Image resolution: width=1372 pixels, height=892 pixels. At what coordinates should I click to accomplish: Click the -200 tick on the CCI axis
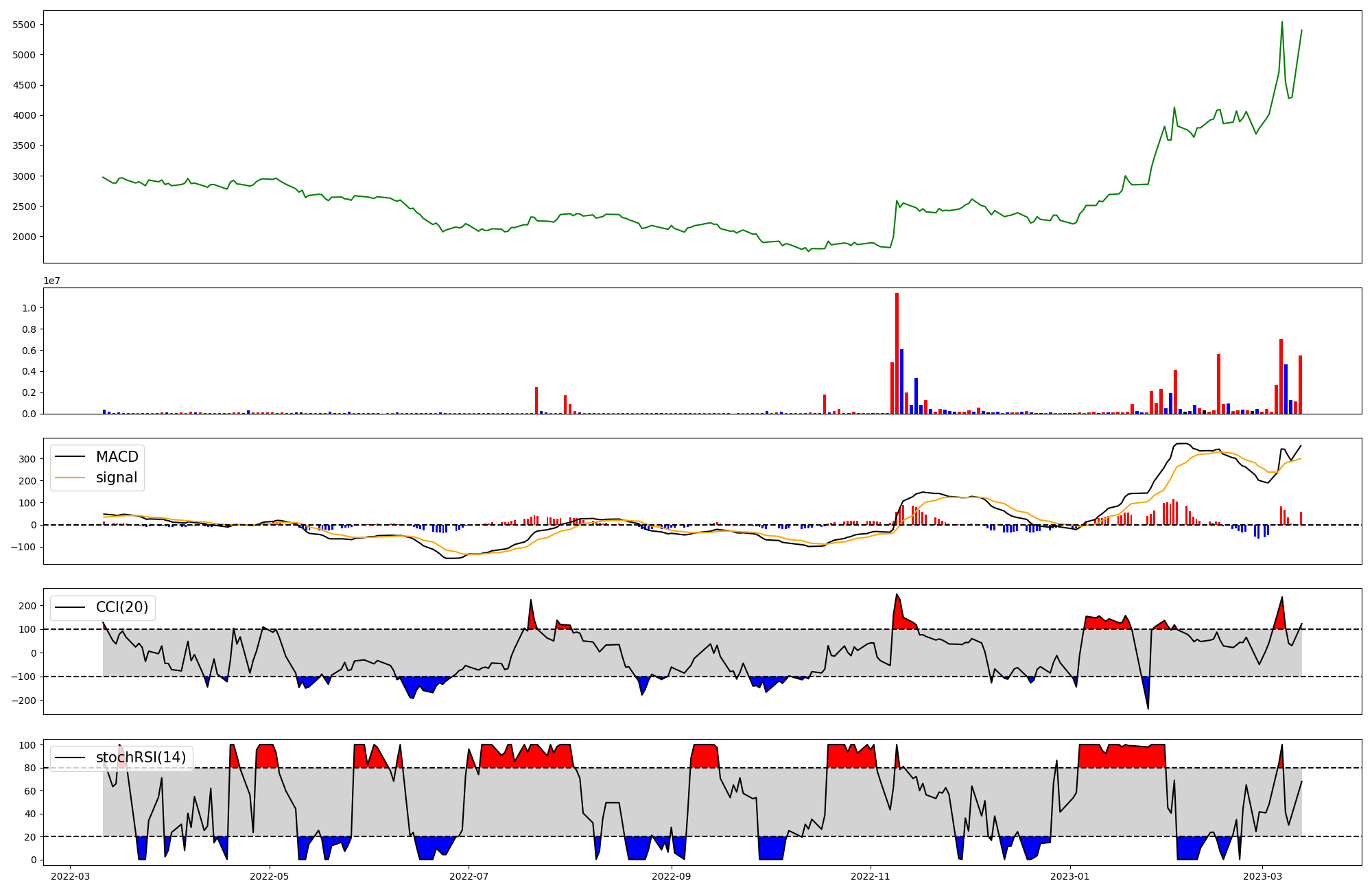25,701
